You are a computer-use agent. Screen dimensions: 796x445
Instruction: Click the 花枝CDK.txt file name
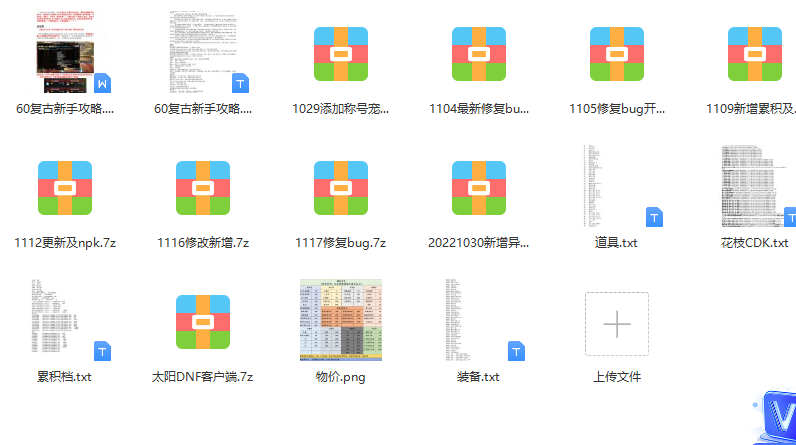point(755,243)
